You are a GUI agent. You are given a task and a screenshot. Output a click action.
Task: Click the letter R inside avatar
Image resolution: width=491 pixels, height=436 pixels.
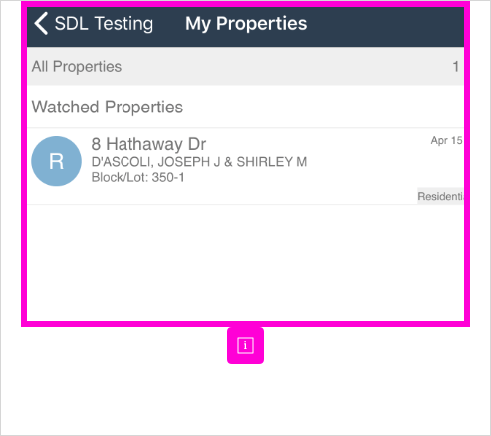click(56, 161)
